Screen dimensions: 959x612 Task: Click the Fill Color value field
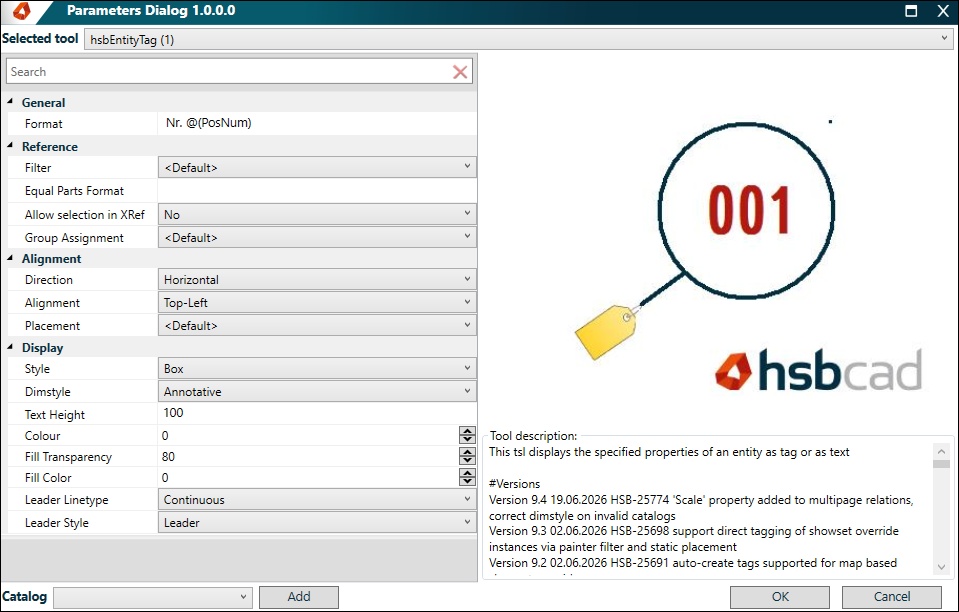pyautogui.click(x=308, y=477)
